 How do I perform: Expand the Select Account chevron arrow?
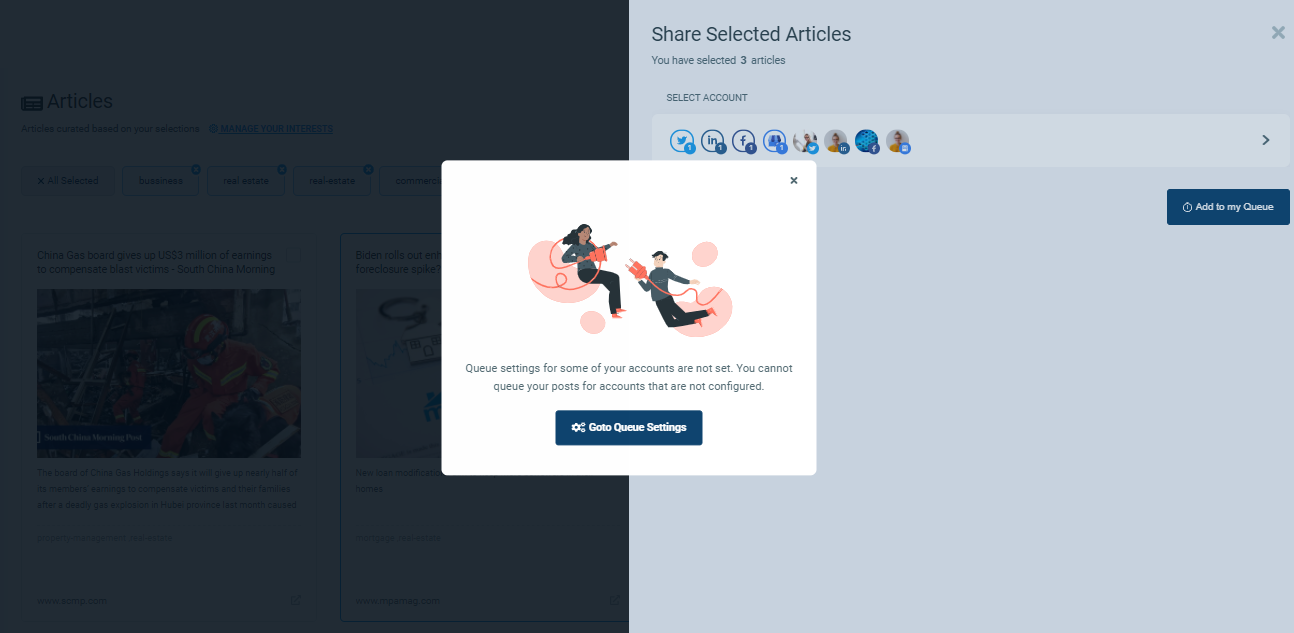(1265, 140)
